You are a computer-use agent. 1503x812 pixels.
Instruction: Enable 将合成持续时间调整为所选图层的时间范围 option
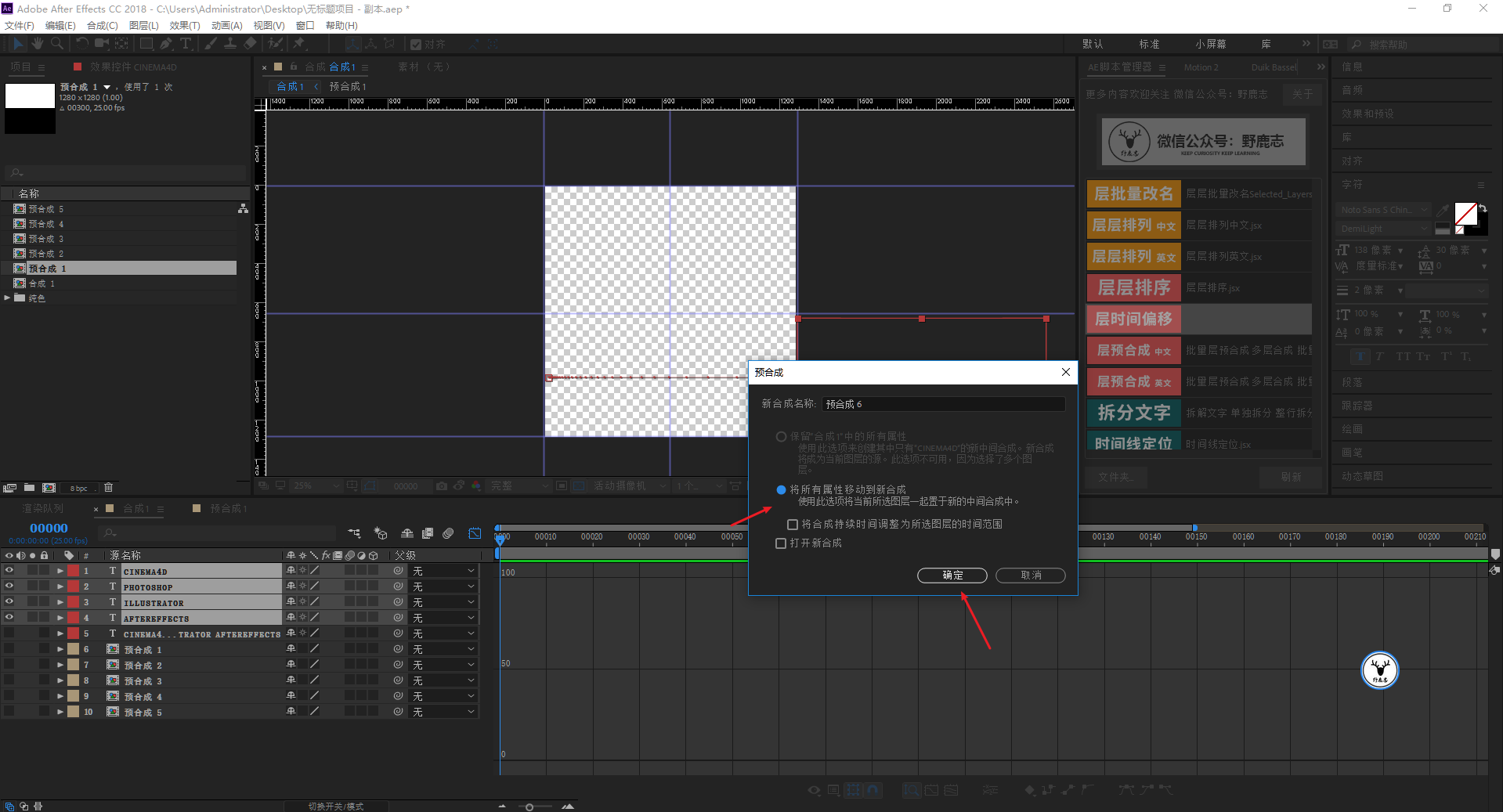pyautogui.click(x=793, y=525)
